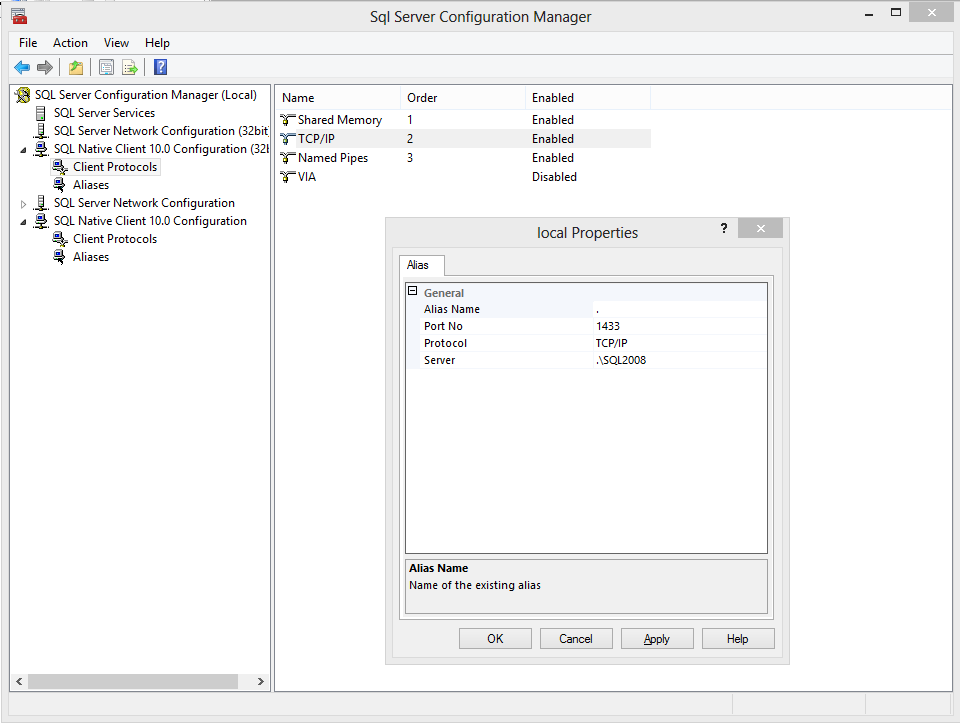
Task: Click the TCP/IP protocol icon in list
Action: [x=288, y=139]
